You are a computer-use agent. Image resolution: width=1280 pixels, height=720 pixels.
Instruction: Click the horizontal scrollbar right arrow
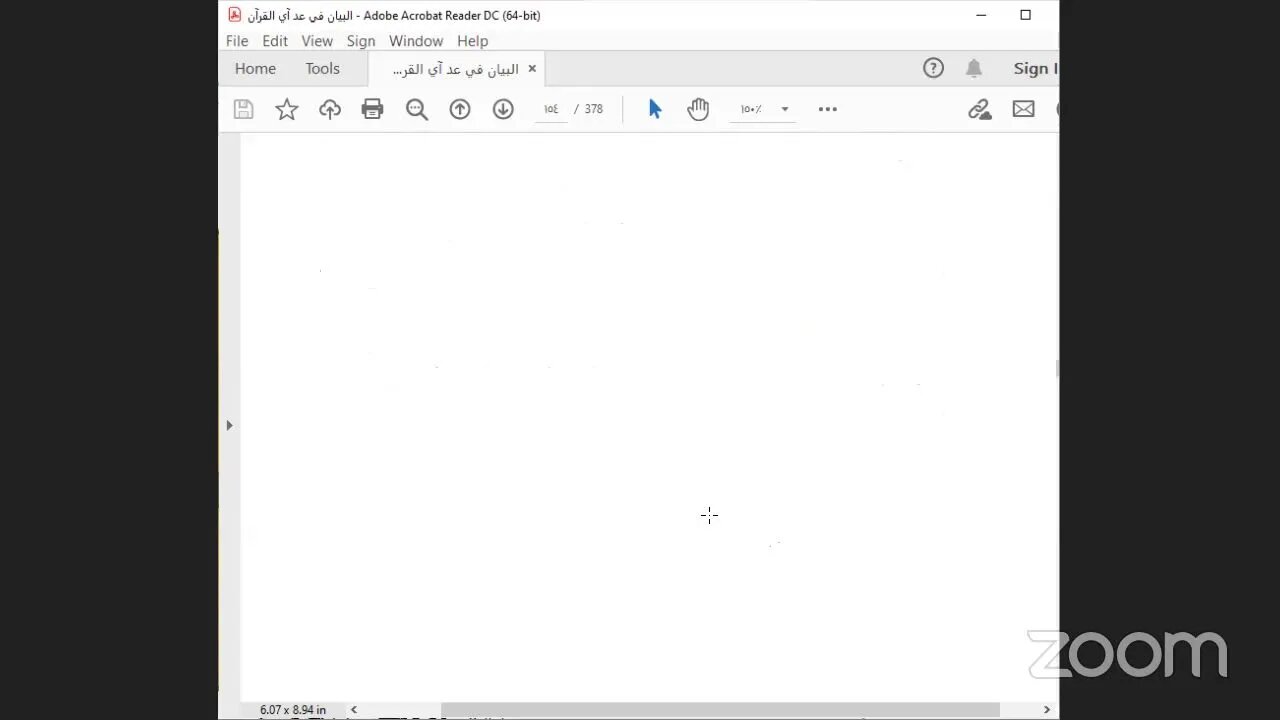pyautogui.click(x=1047, y=710)
